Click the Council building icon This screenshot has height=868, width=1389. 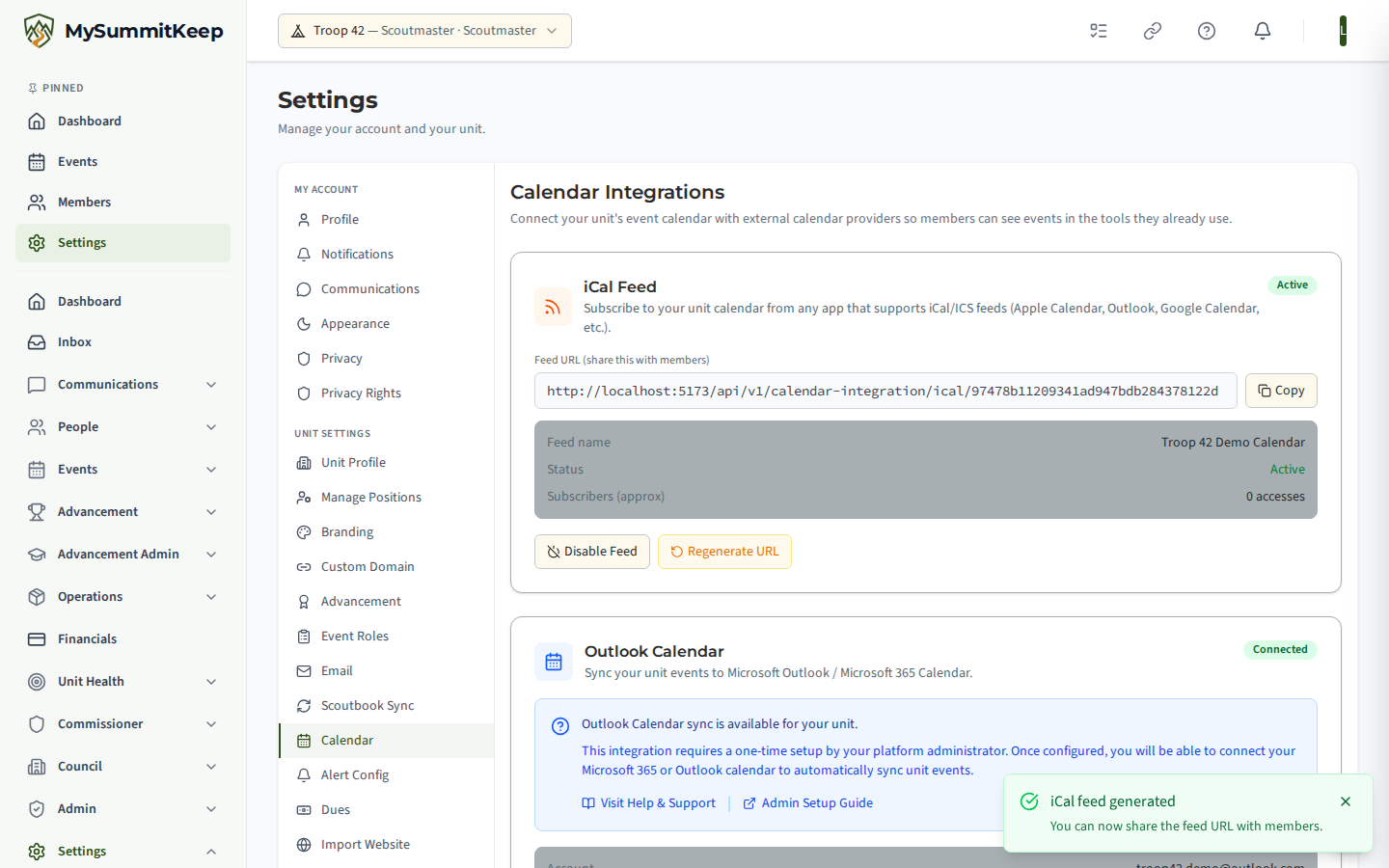(x=37, y=767)
